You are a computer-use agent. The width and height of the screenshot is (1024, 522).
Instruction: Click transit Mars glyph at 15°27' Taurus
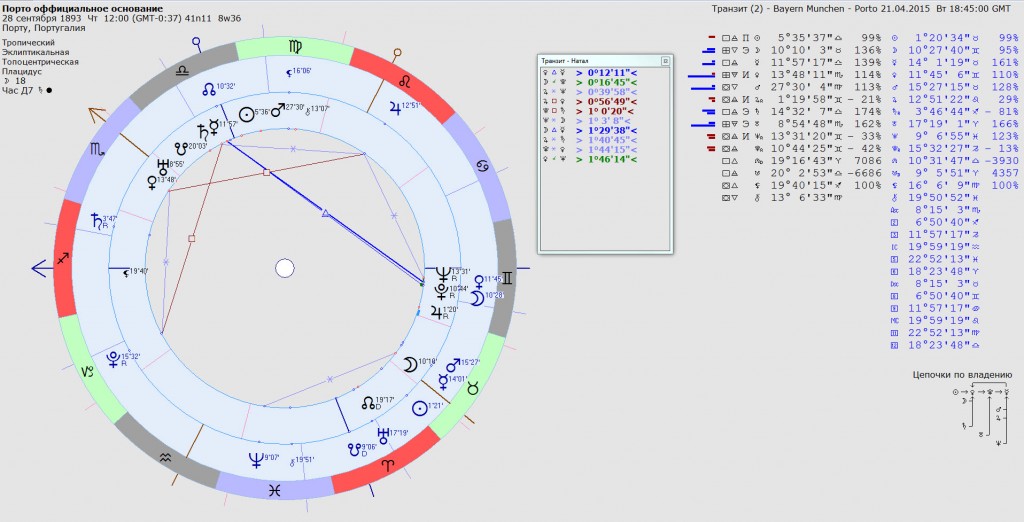(x=453, y=365)
